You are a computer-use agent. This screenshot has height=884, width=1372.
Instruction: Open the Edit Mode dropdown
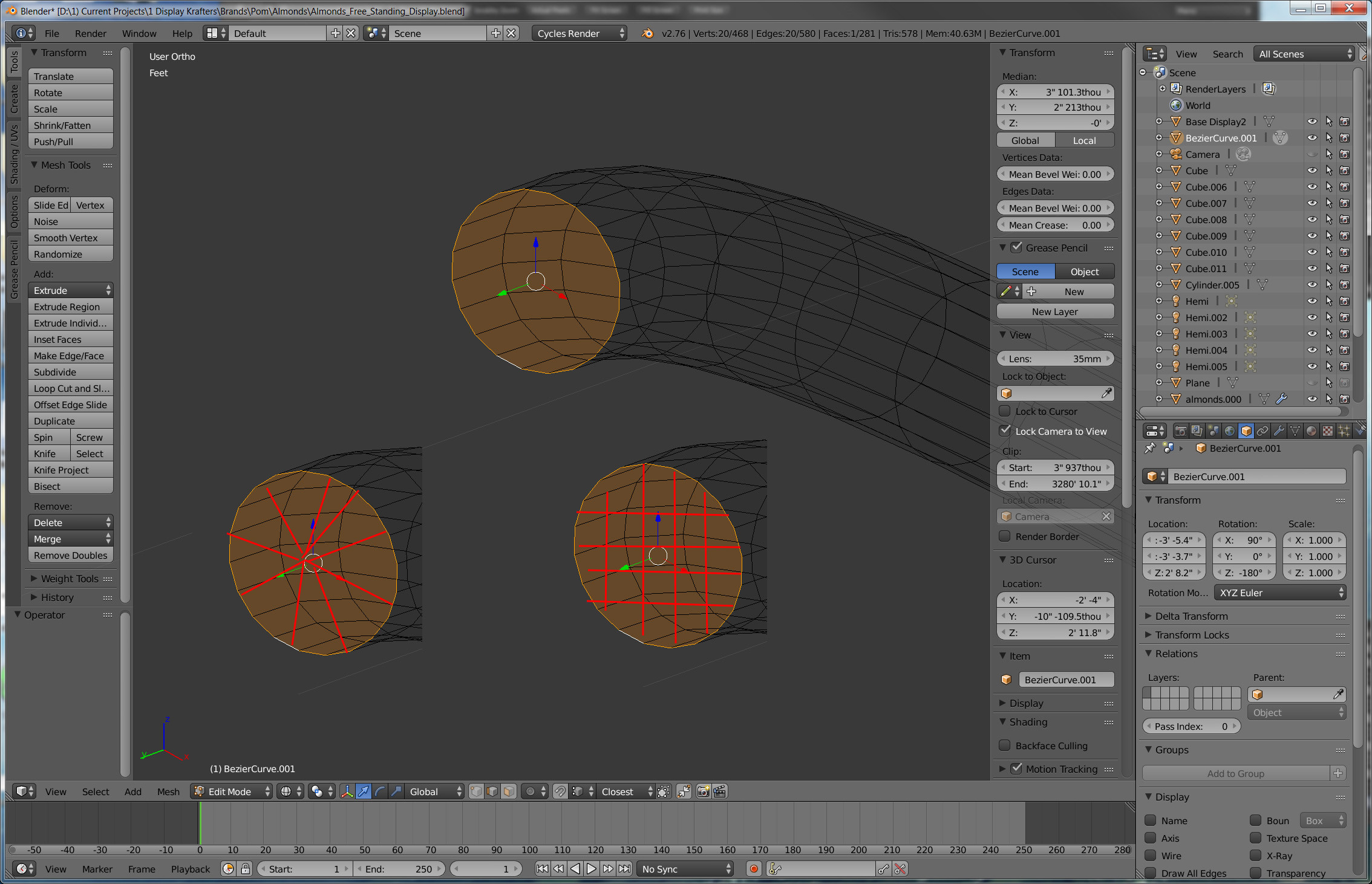231,791
